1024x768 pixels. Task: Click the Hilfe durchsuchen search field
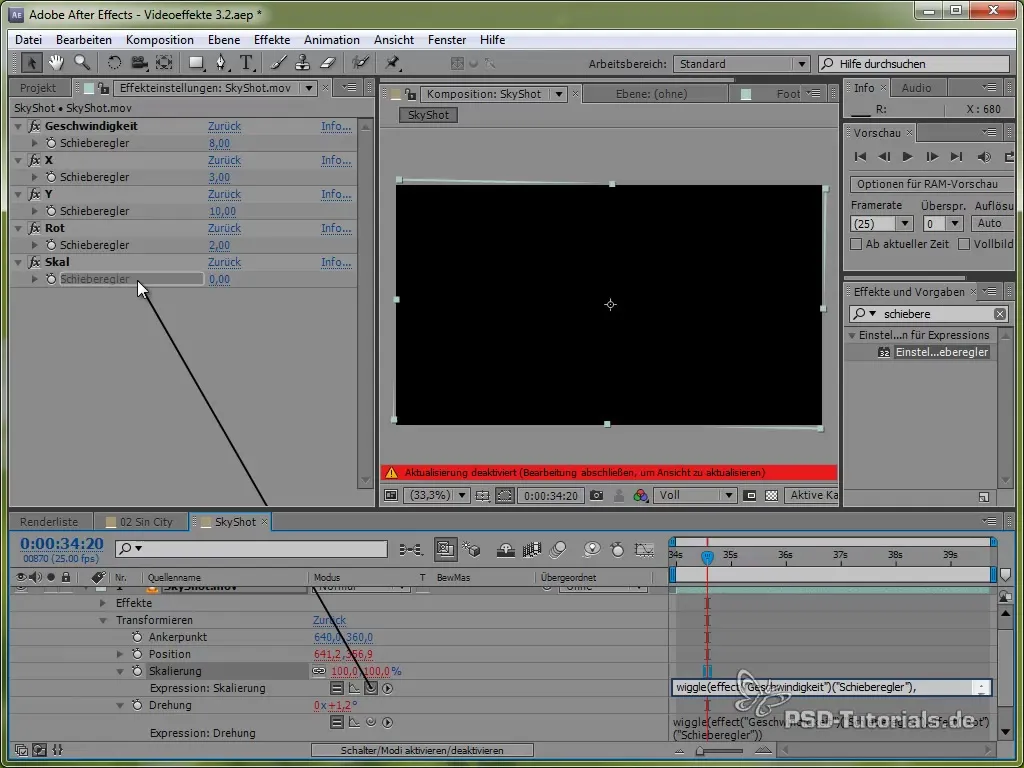[914, 64]
